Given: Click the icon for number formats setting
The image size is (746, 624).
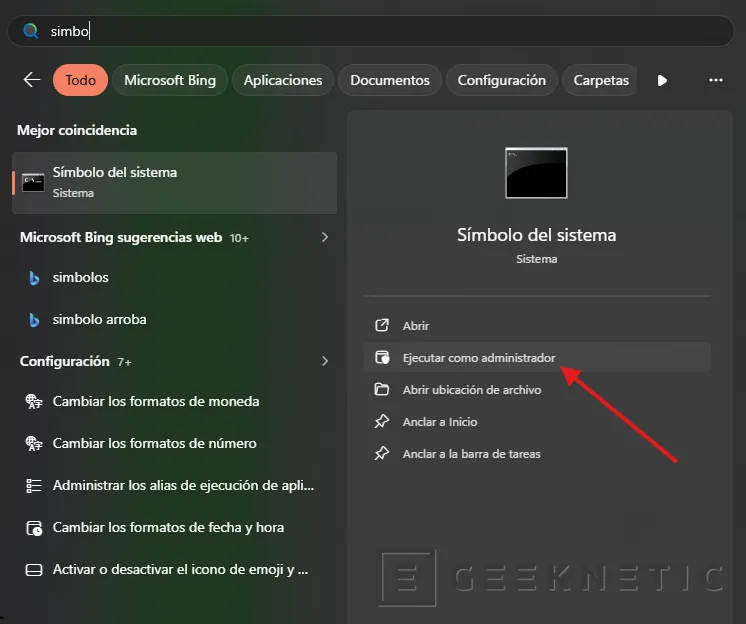Looking at the screenshot, I should [x=34, y=443].
